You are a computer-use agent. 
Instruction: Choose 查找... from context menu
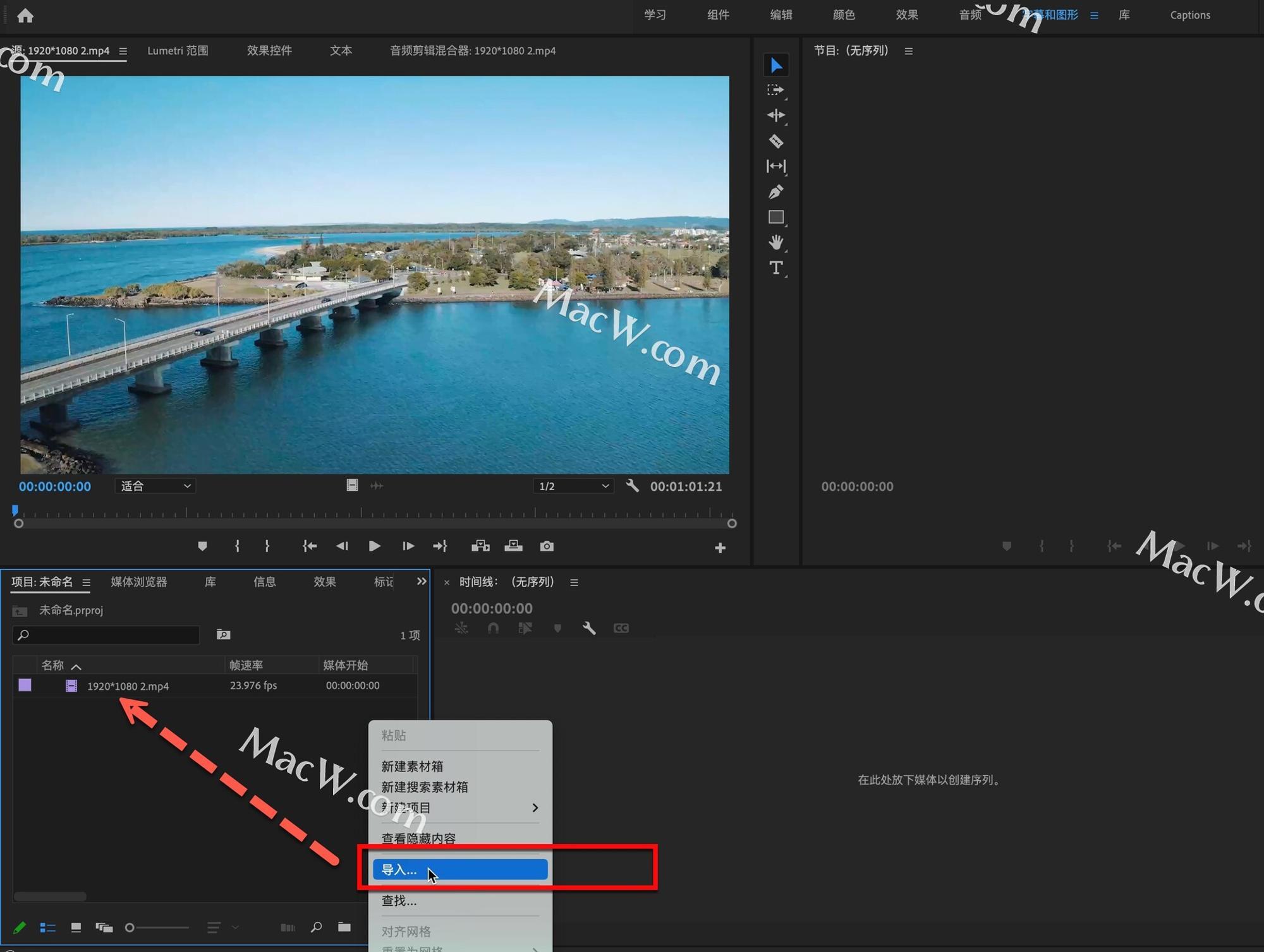click(460, 900)
